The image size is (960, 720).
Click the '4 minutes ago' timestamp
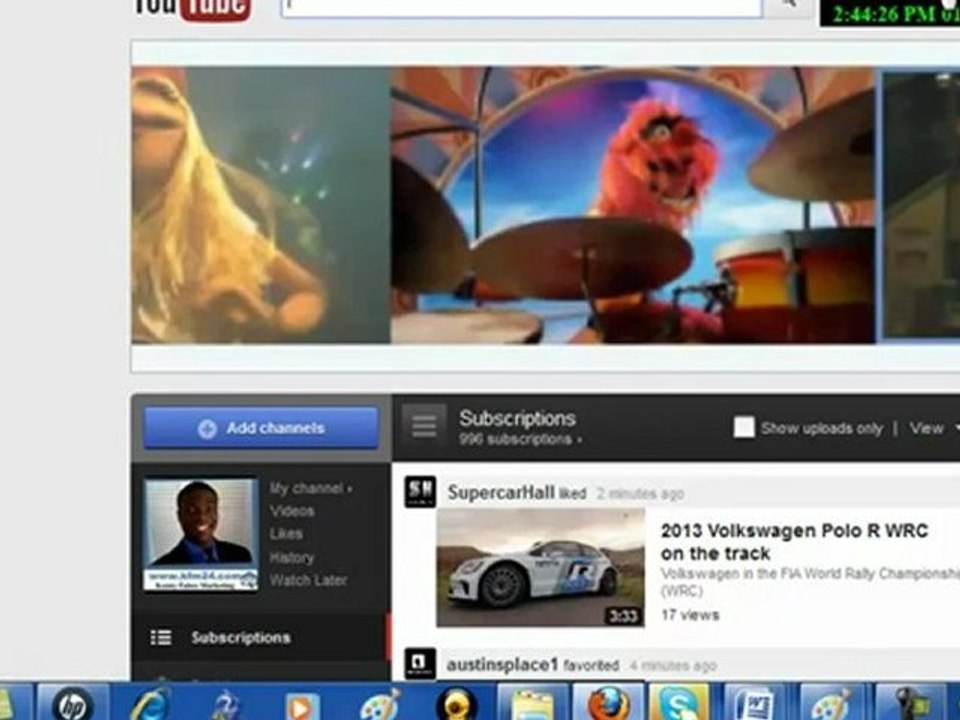click(x=673, y=666)
